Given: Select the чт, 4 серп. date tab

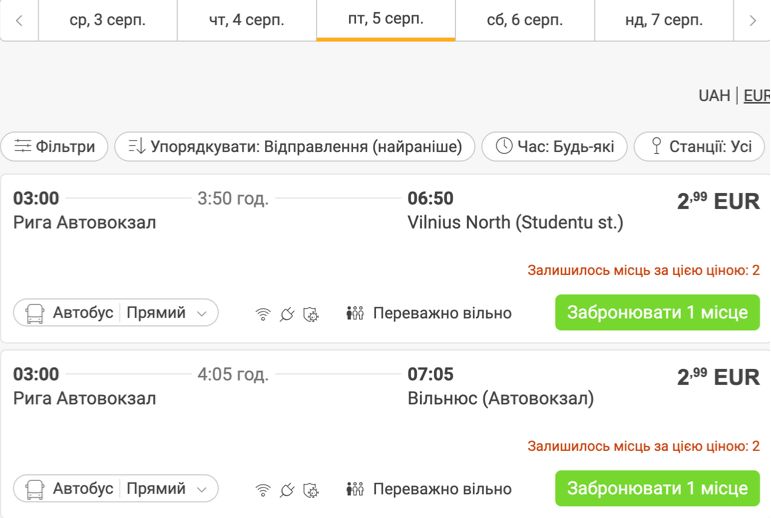Looking at the screenshot, I should [246, 20].
